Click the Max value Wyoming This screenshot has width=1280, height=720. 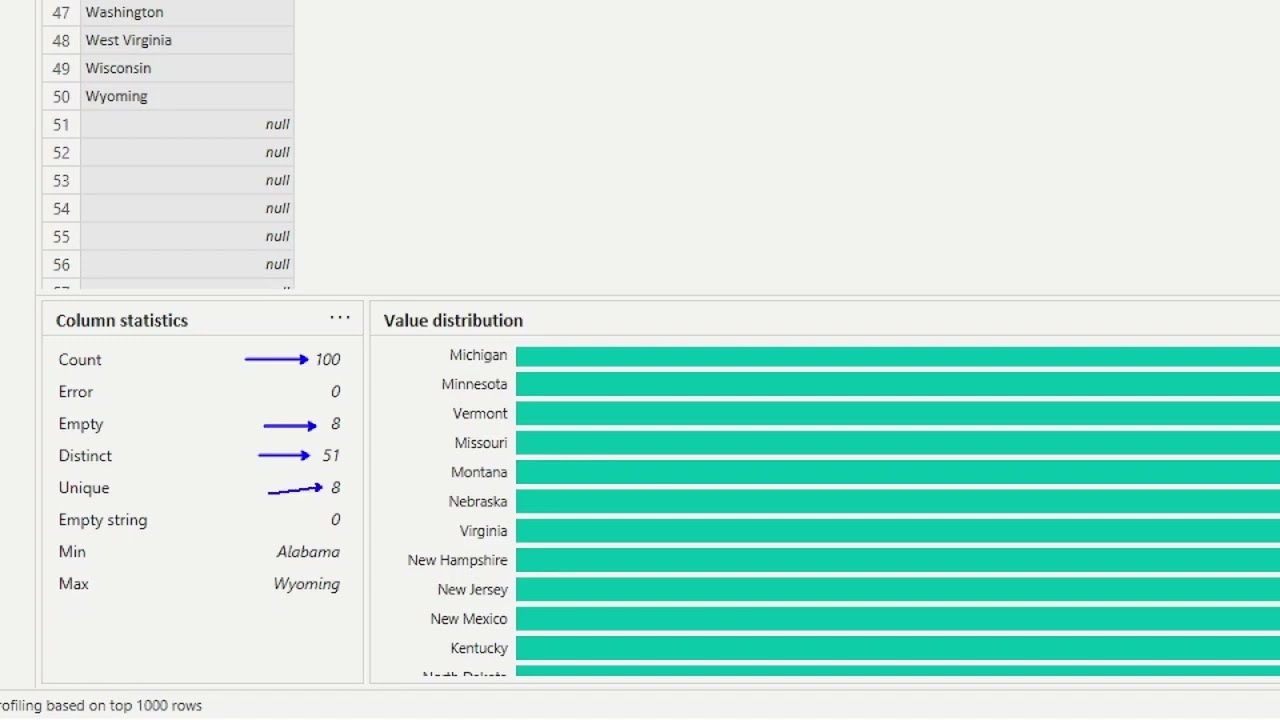click(306, 583)
